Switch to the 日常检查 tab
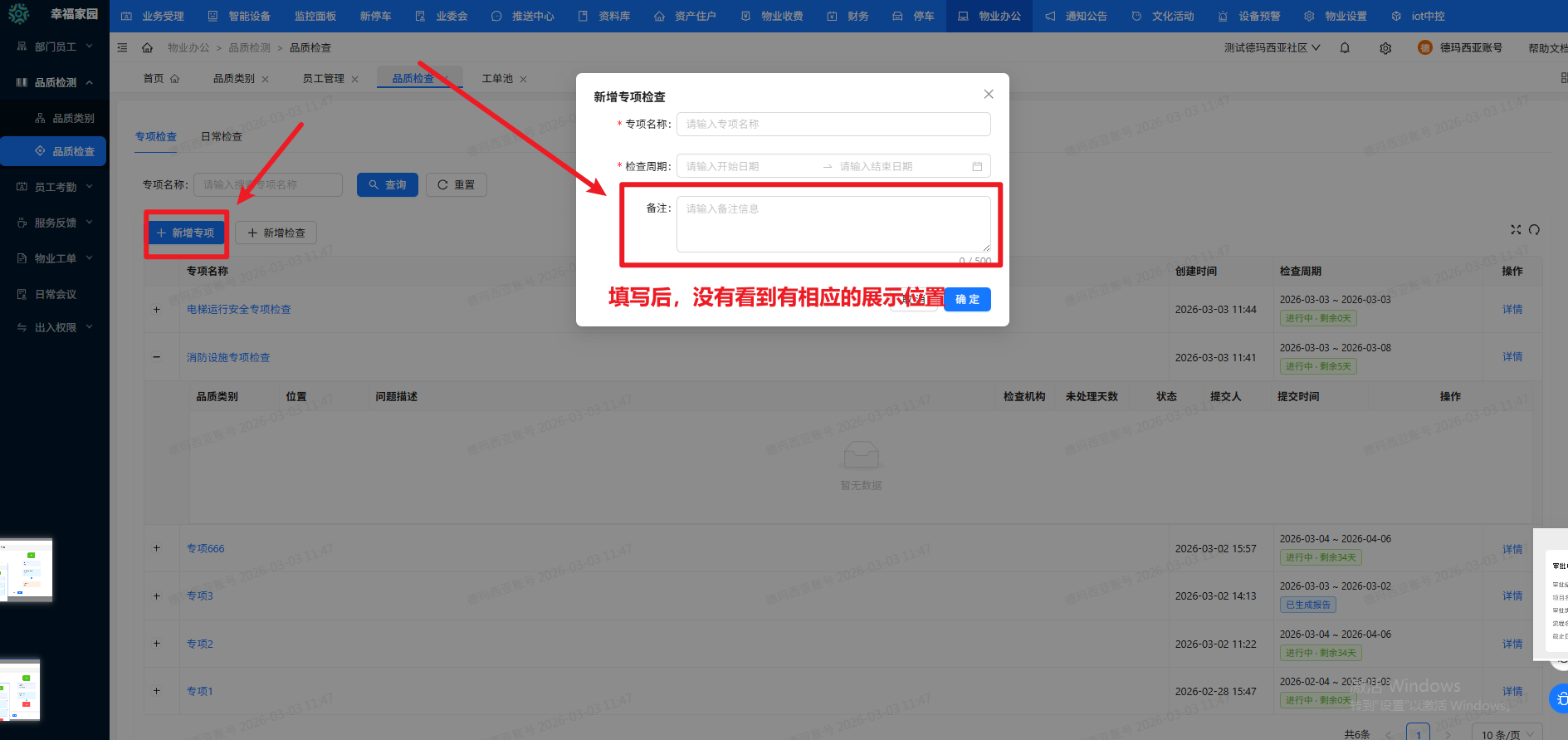This screenshot has width=1568, height=740. pyautogui.click(x=222, y=137)
